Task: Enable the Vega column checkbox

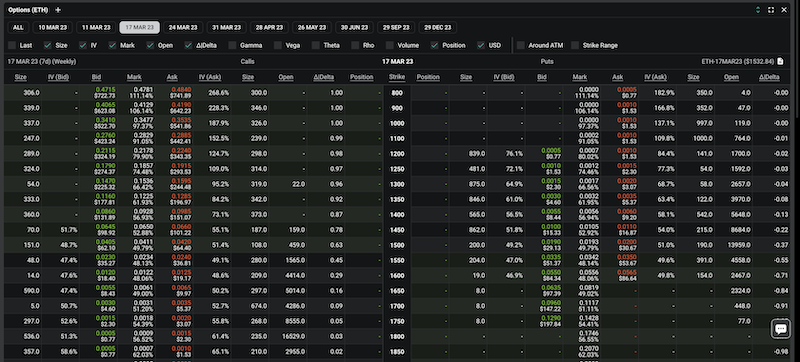Action: tap(278, 45)
